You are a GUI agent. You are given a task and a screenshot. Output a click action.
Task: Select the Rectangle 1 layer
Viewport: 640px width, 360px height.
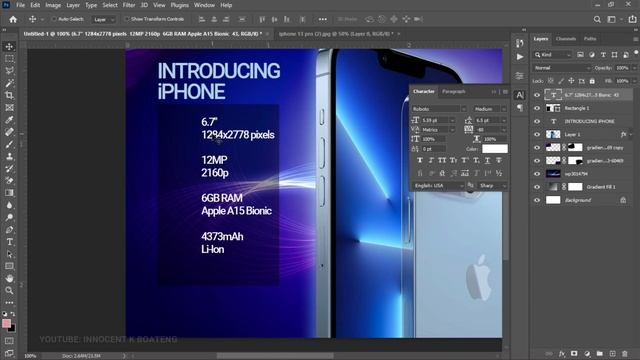pos(582,108)
